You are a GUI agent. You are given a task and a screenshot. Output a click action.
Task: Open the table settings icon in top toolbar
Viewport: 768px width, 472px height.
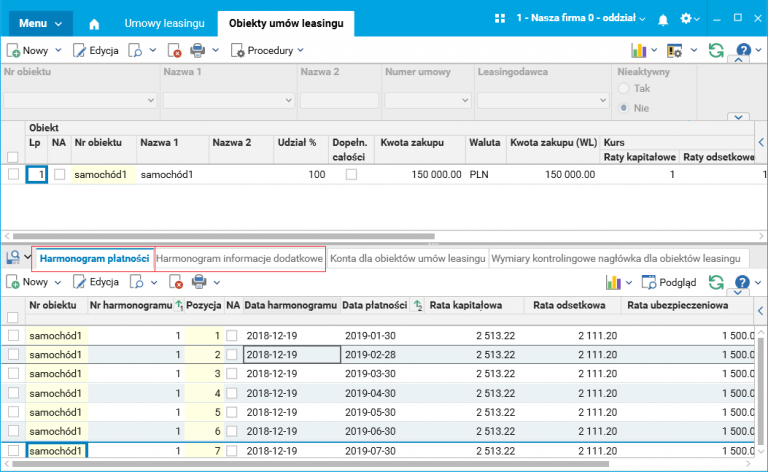point(674,50)
